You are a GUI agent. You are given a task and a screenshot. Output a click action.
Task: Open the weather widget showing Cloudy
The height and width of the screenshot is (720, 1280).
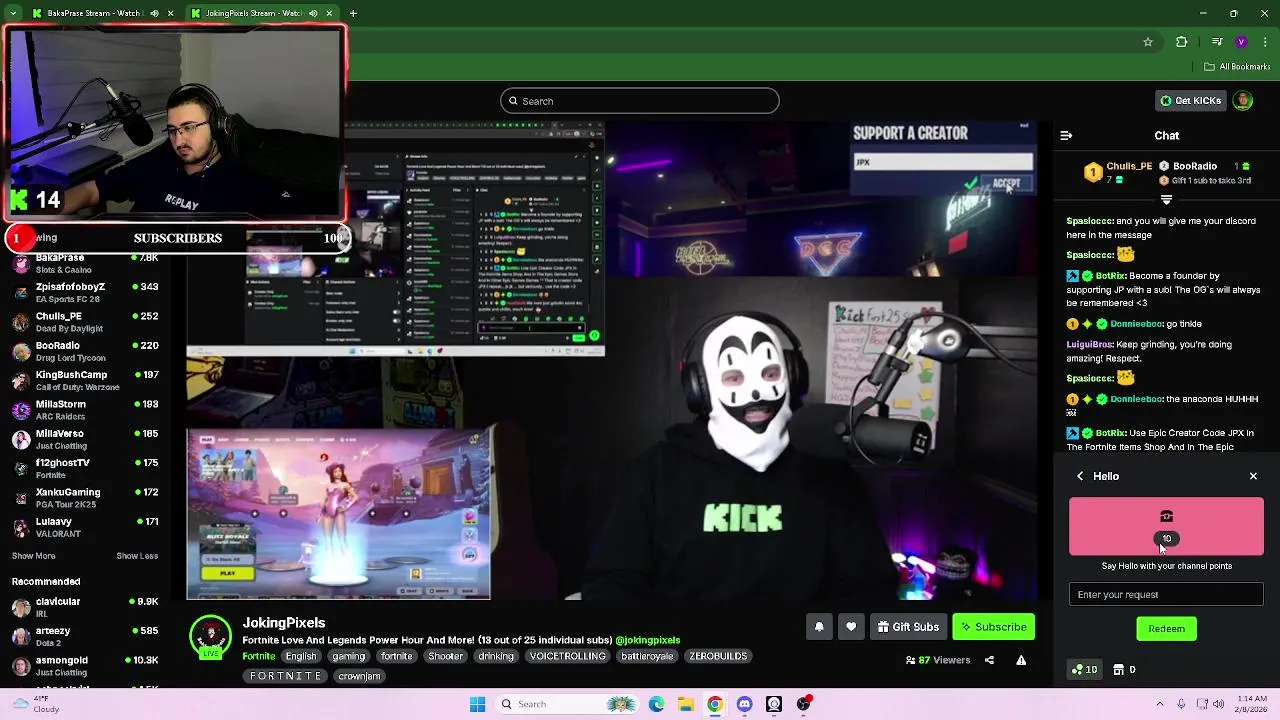[35, 704]
